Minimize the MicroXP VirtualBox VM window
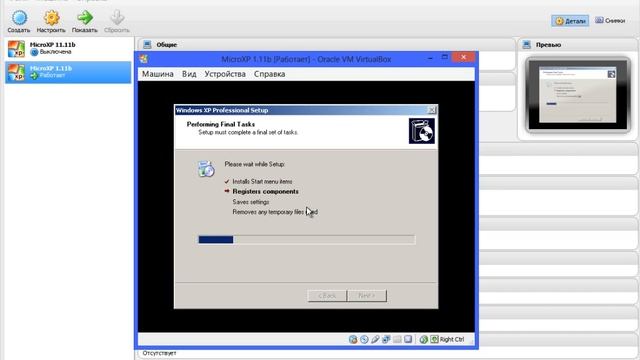This screenshot has height=360, width=640. (430, 58)
